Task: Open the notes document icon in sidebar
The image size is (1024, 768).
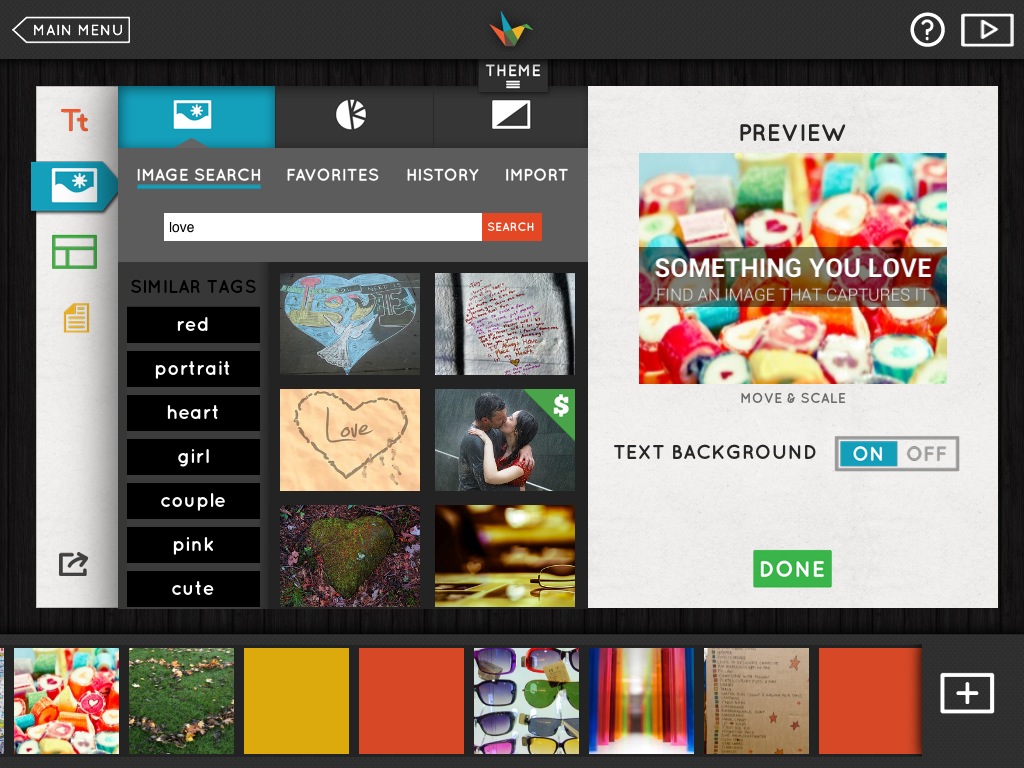Action: [x=76, y=318]
